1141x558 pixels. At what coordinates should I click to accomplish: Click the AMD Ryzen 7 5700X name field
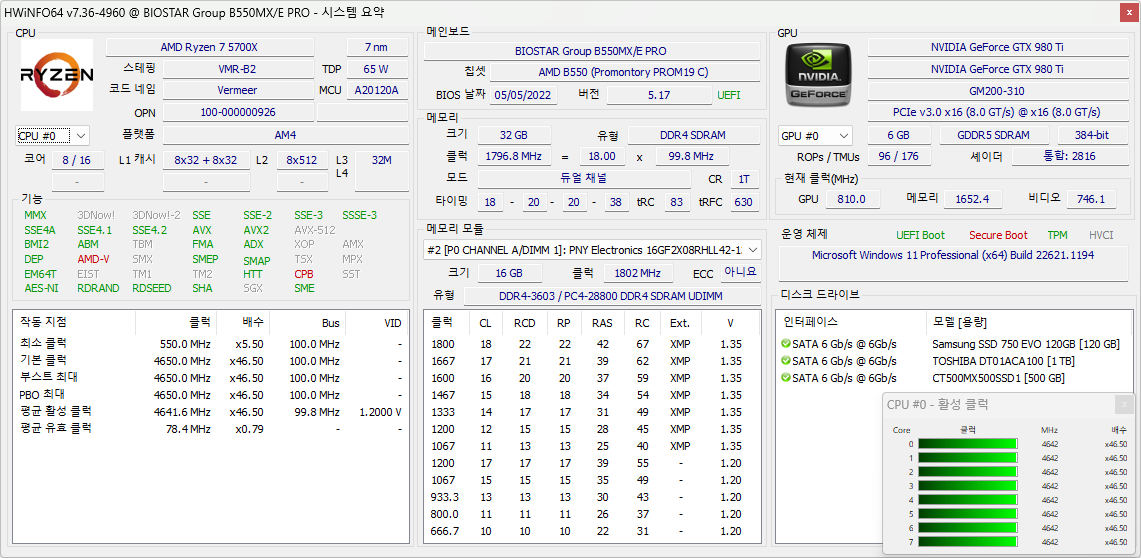[210, 47]
